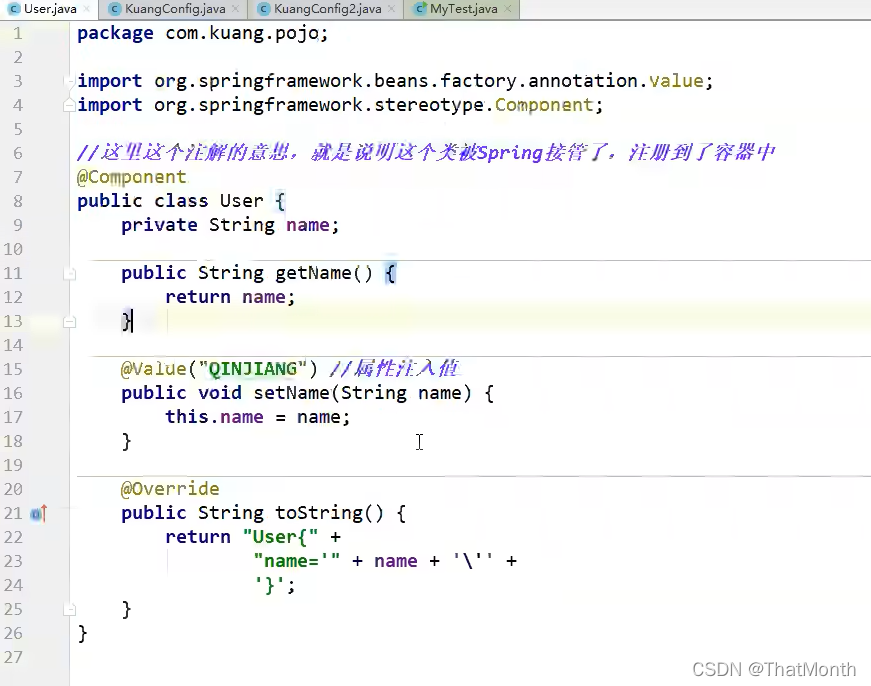
Task: Click the comment after @Value on line 15
Action: tap(394, 368)
